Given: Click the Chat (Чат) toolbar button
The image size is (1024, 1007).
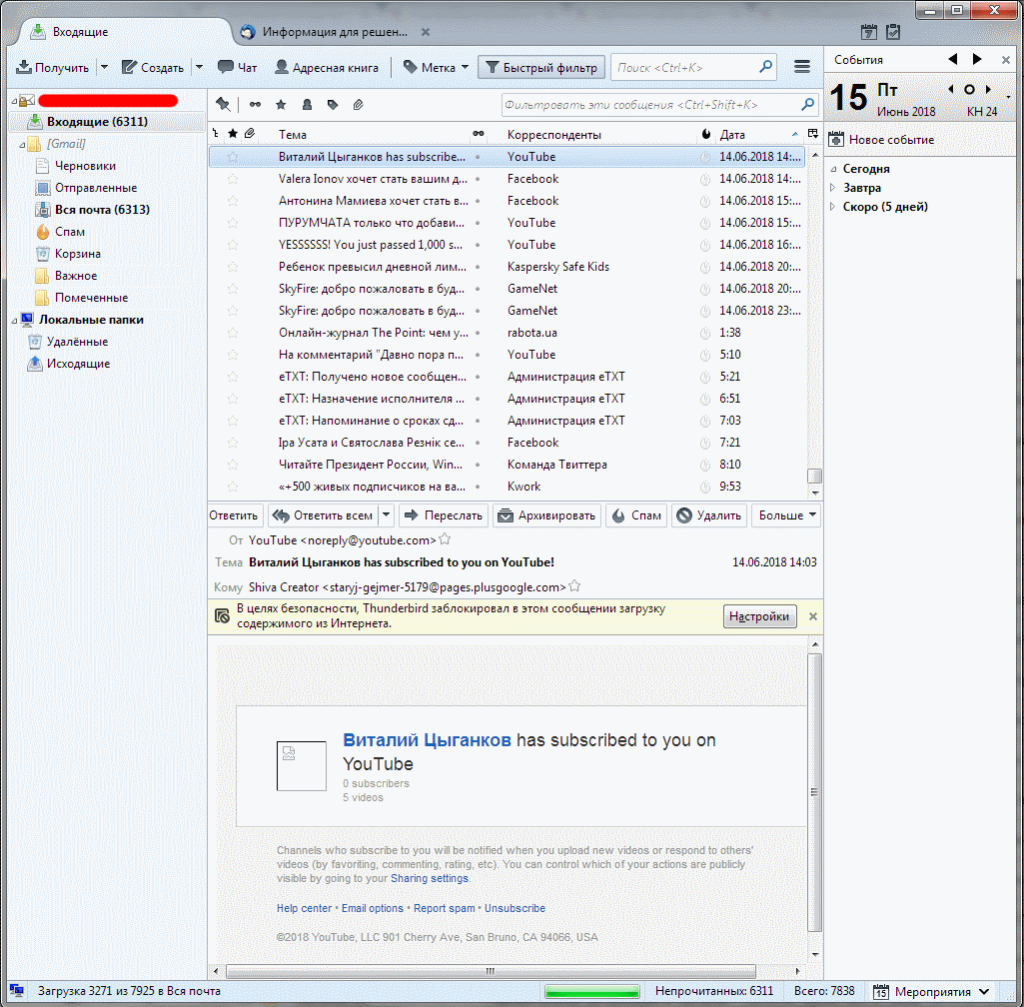Looking at the screenshot, I should pyautogui.click(x=237, y=67).
